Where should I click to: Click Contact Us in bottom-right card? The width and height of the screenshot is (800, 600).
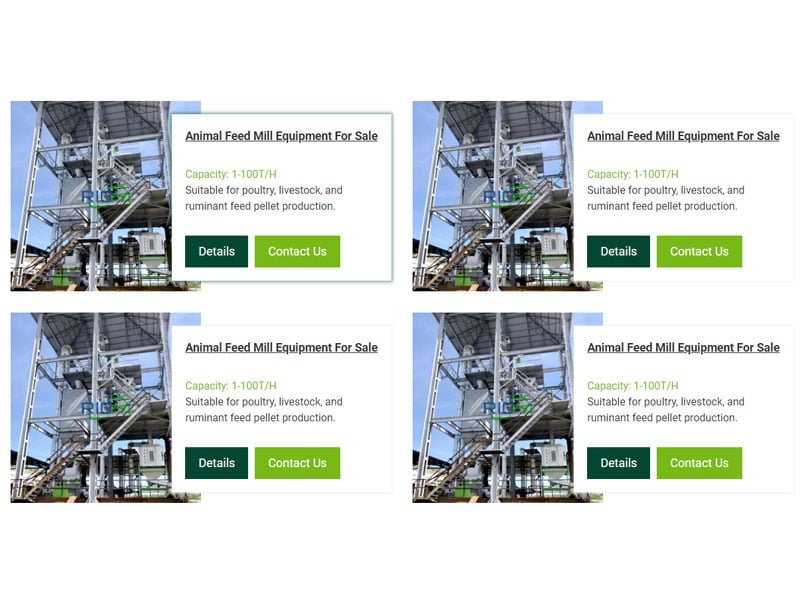pos(699,463)
